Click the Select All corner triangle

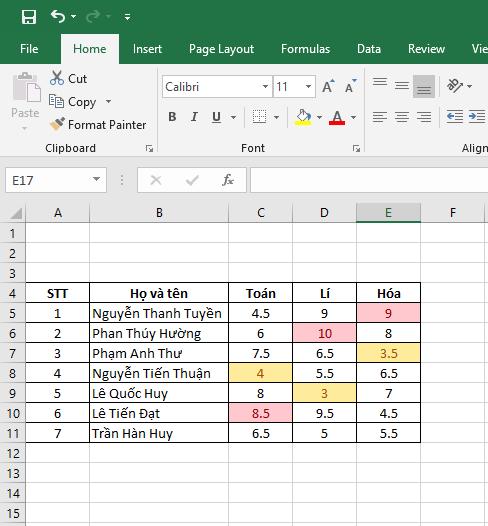[15, 213]
